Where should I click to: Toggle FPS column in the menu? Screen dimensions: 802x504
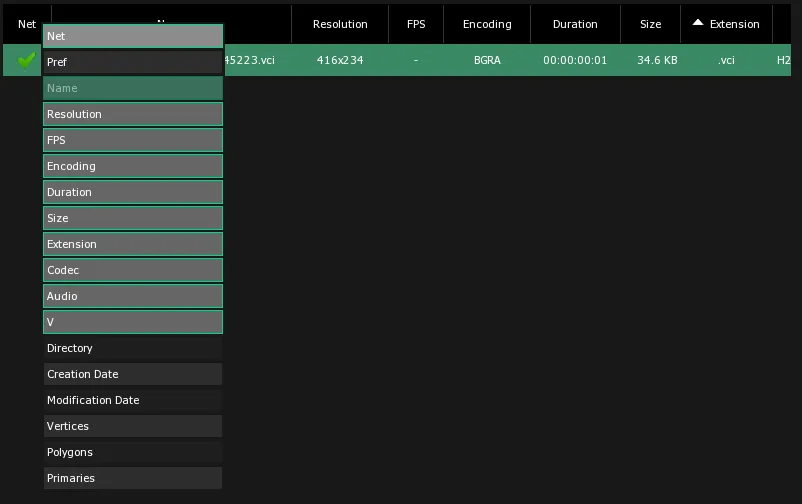point(133,140)
